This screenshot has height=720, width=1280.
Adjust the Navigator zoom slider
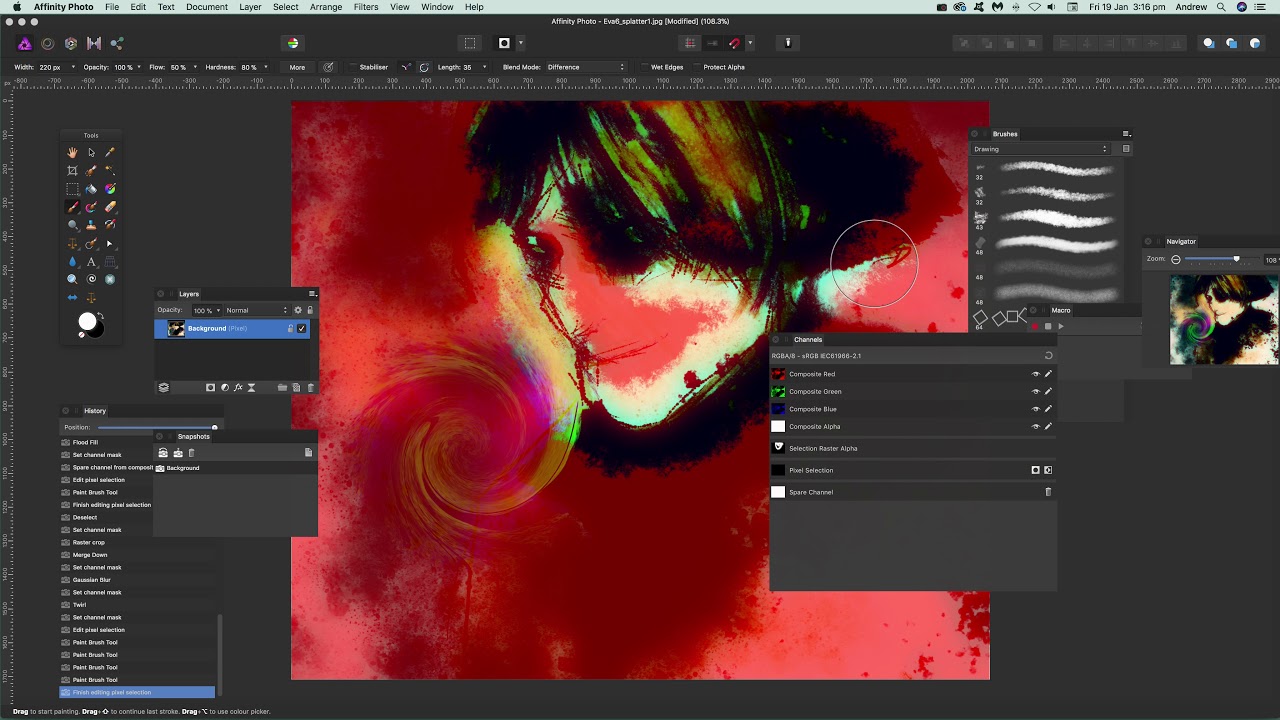(x=1236, y=260)
